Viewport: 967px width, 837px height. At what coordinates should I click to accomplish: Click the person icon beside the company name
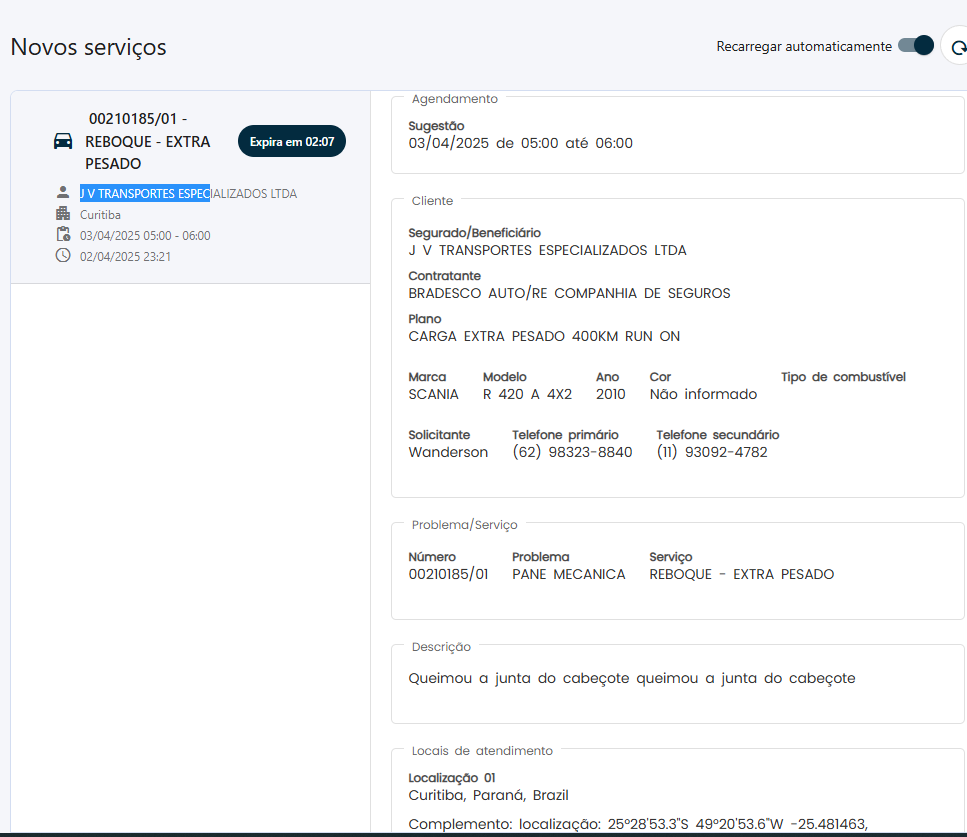(x=63, y=193)
